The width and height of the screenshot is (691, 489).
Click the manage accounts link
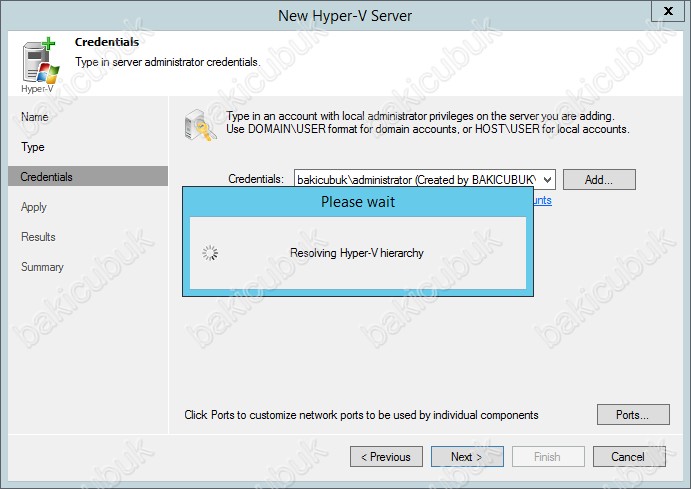(x=543, y=200)
